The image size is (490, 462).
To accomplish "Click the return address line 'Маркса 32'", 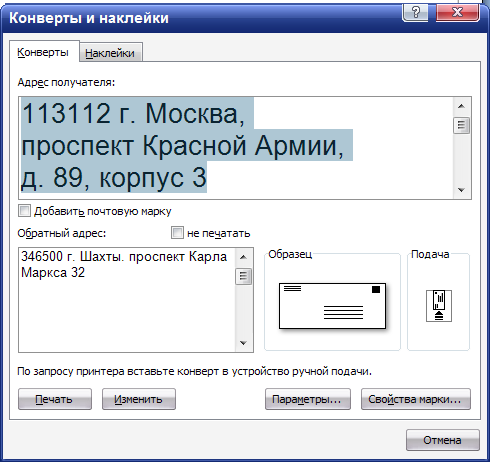I will (53, 273).
